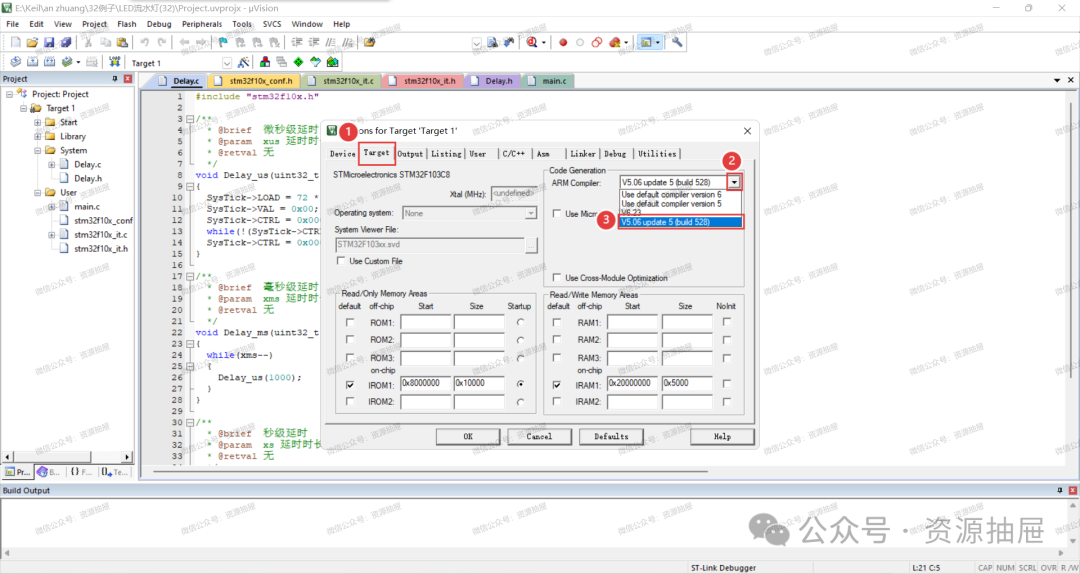1080x574 pixels.
Task: Create a new file from toolbar
Action: 16,42
